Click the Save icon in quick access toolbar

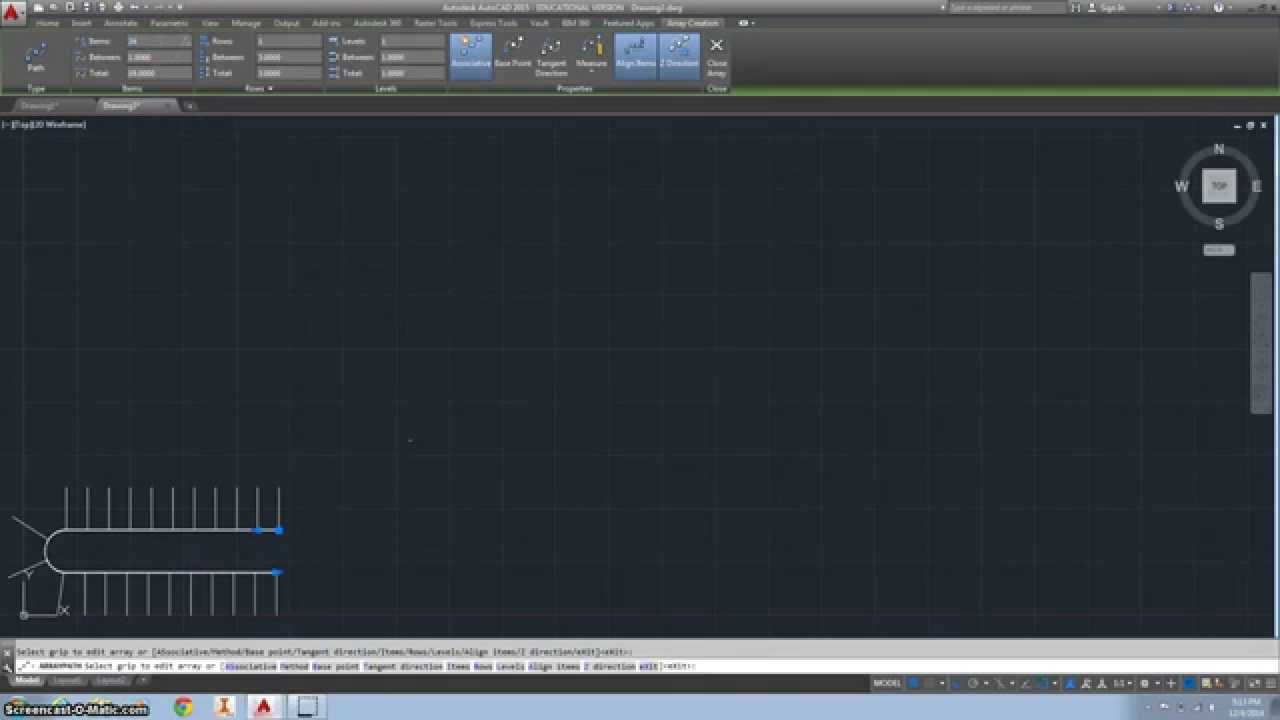pos(70,7)
